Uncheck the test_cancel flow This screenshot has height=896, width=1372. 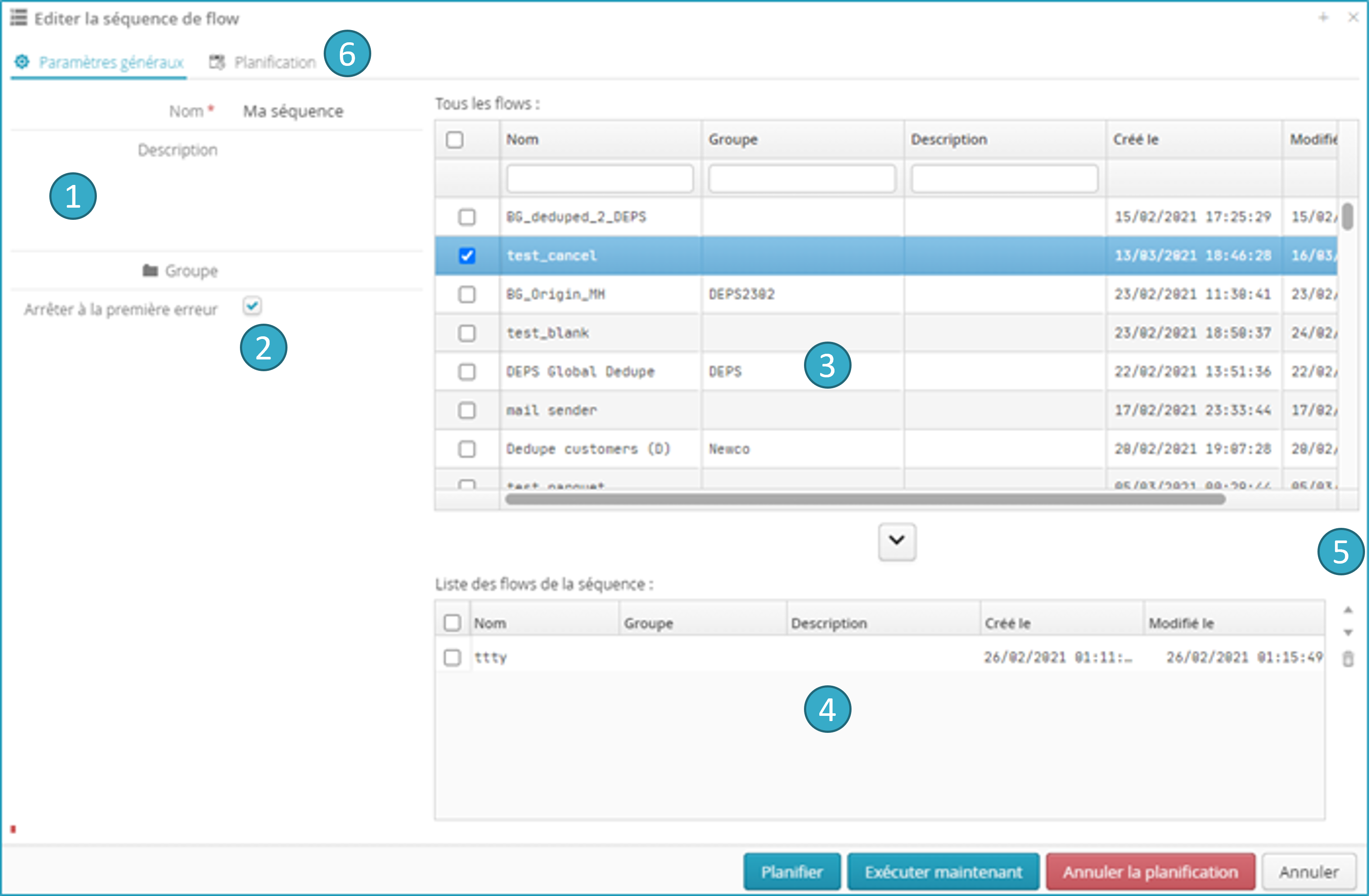pos(466,256)
